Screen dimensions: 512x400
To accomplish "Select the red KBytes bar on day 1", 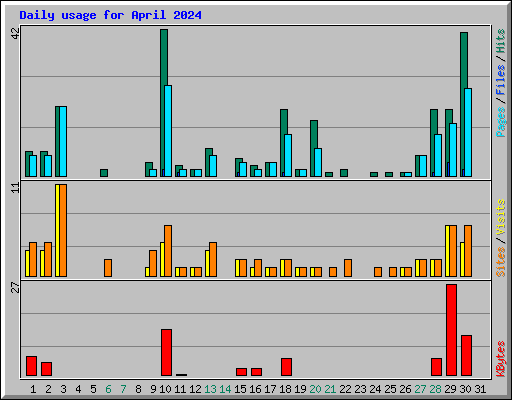I will click(31, 366).
